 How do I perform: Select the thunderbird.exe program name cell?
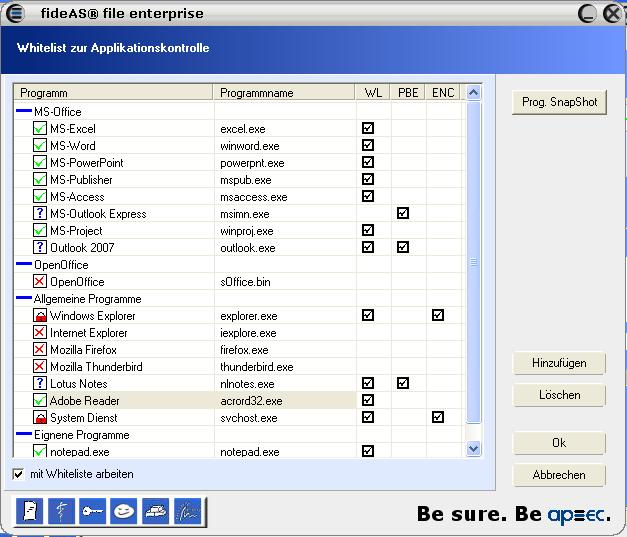257,367
